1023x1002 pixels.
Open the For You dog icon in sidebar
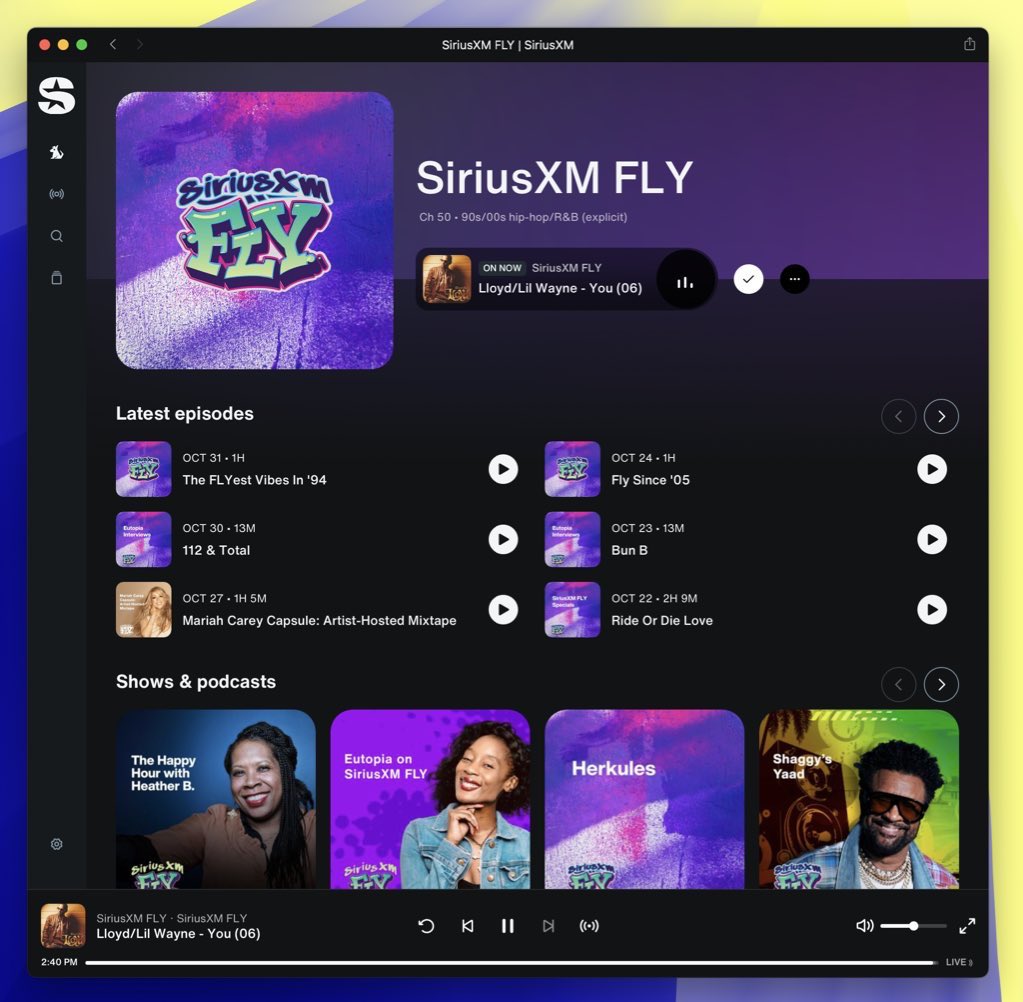pyautogui.click(x=56, y=151)
